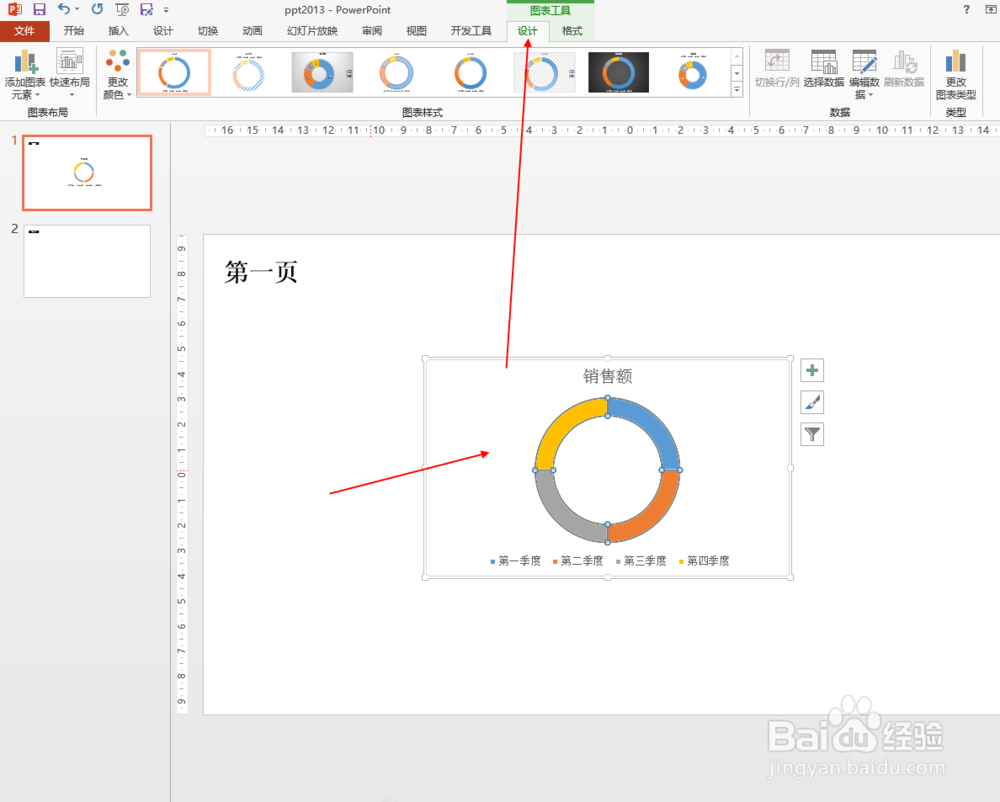Click the green plus Chart Elements button beside chart
The width and height of the screenshot is (1000, 802).
(x=811, y=370)
